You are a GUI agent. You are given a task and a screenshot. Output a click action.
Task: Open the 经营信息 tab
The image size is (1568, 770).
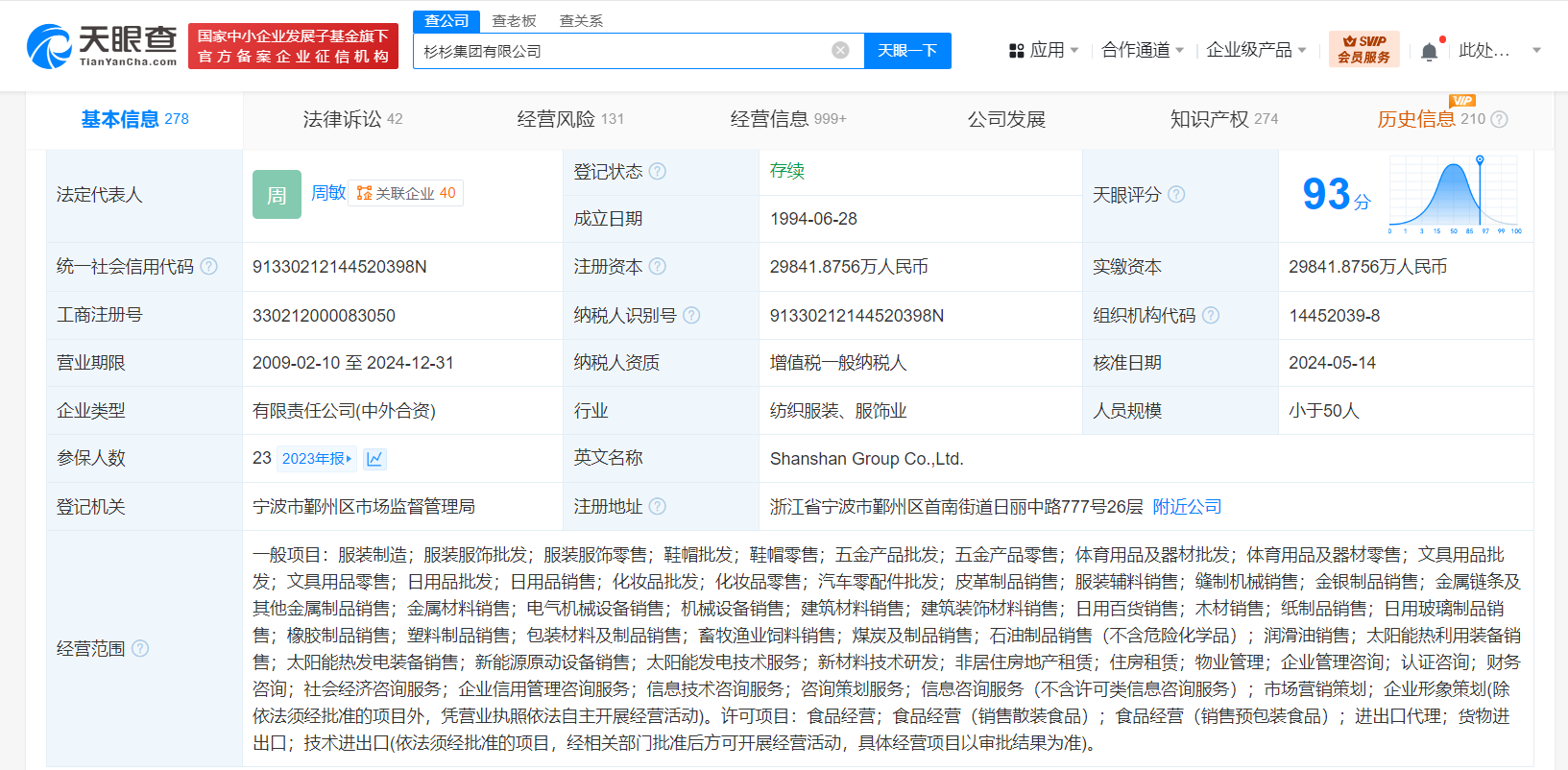point(788,120)
